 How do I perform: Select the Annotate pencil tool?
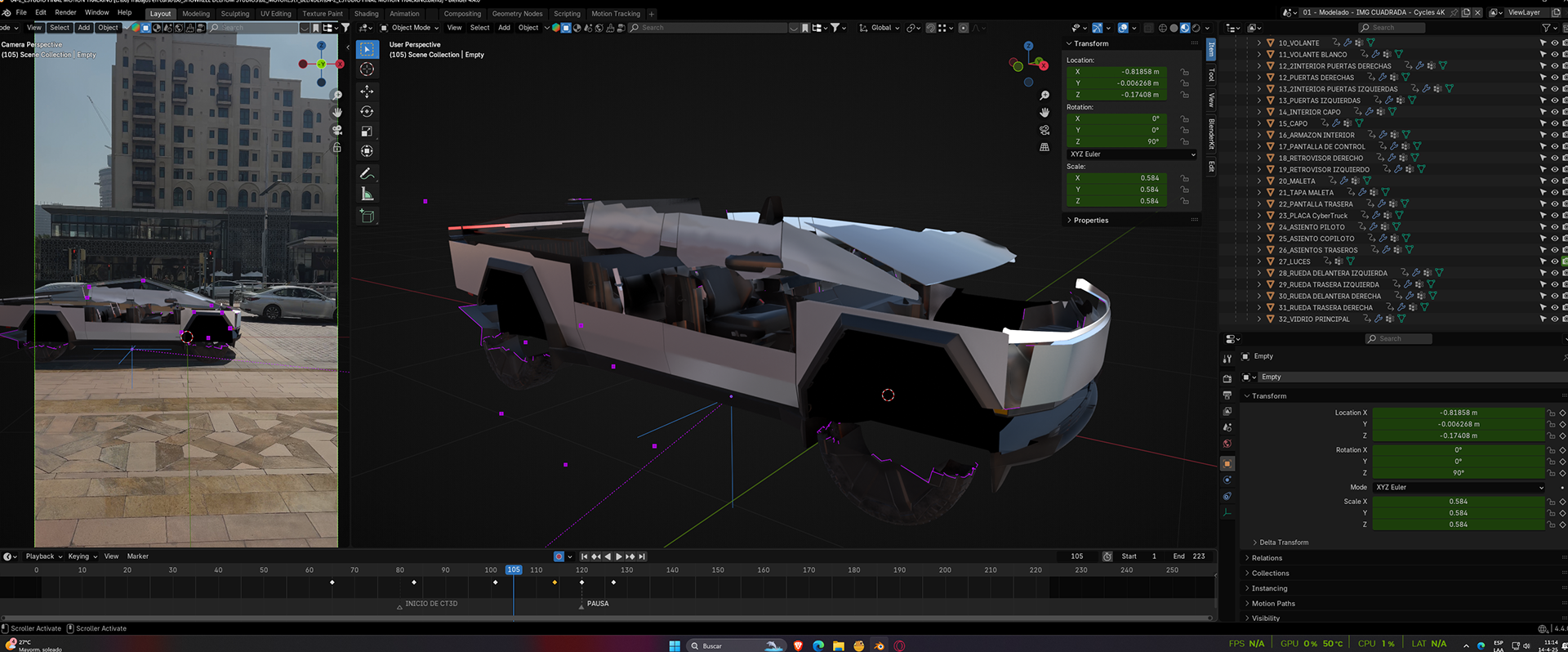pyautogui.click(x=367, y=173)
